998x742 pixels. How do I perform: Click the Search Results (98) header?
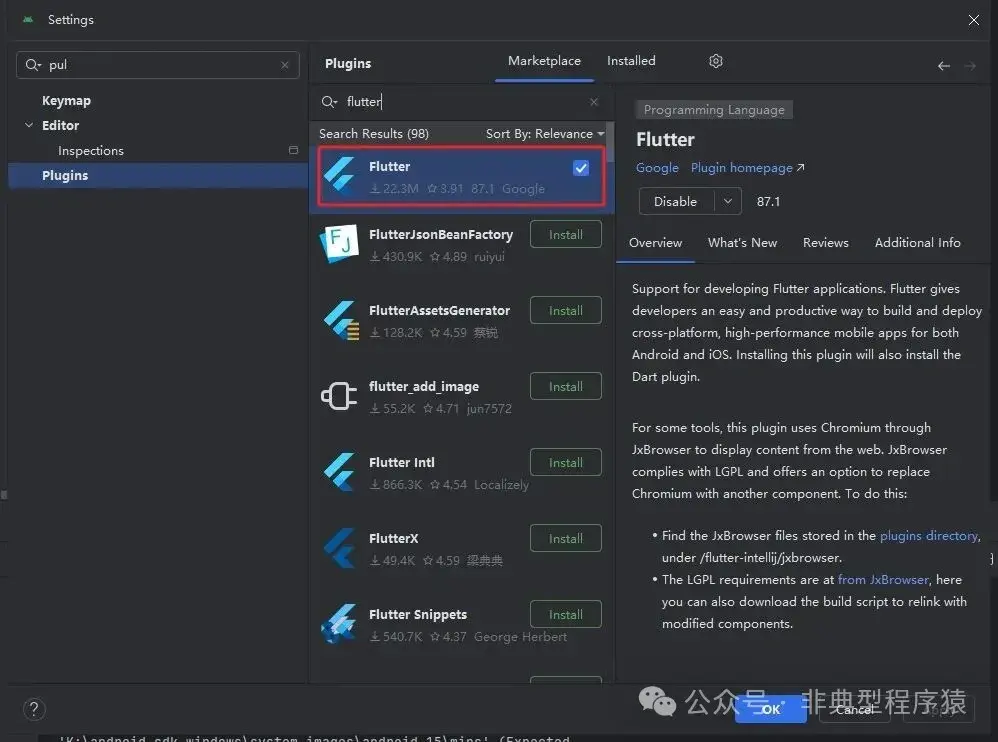click(374, 134)
